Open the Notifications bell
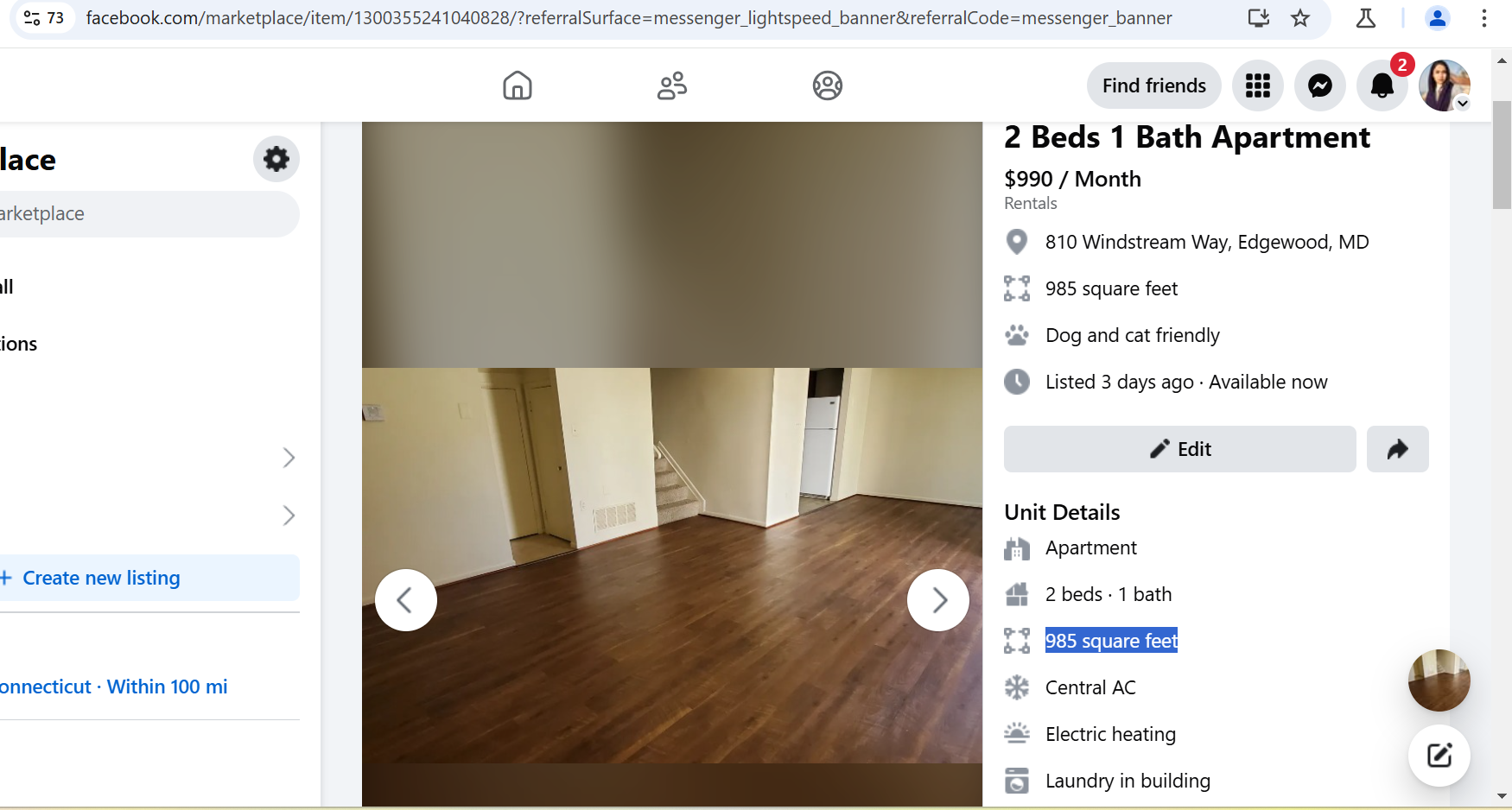1512x810 pixels. [1382, 85]
